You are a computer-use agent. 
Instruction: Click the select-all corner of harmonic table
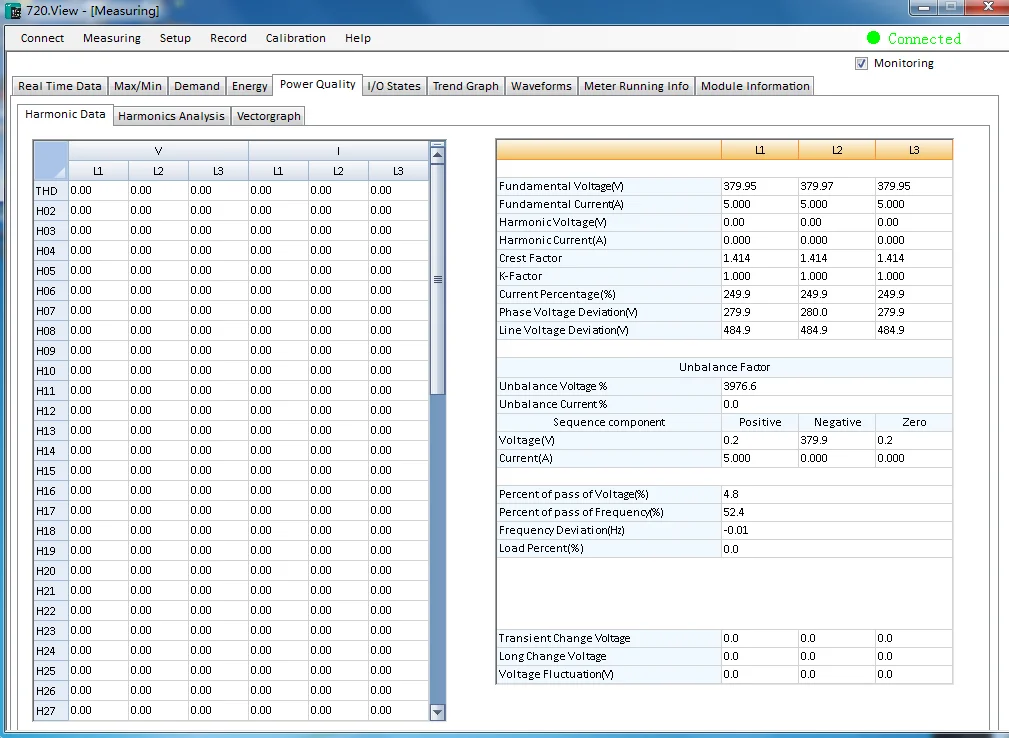[51, 160]
